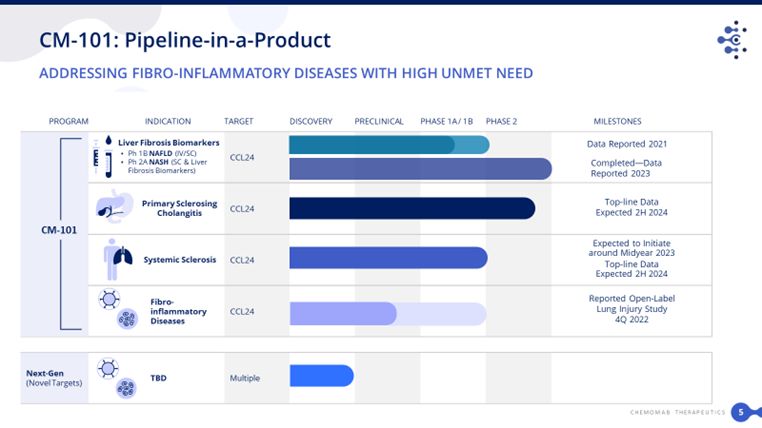Click the Top-line Data Expected 2H 2024 milestone text
The image size is (762, 428).
(630, 207)
